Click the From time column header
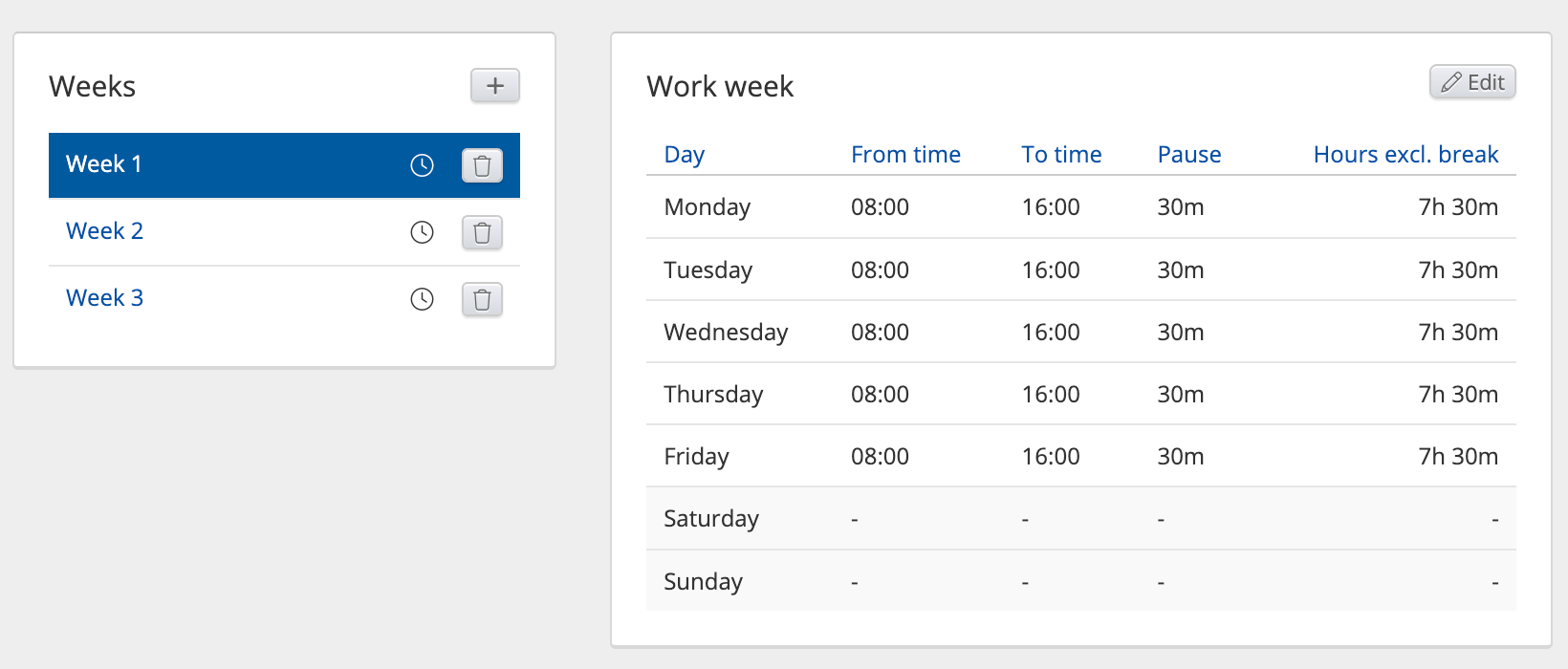 point(905,155)
